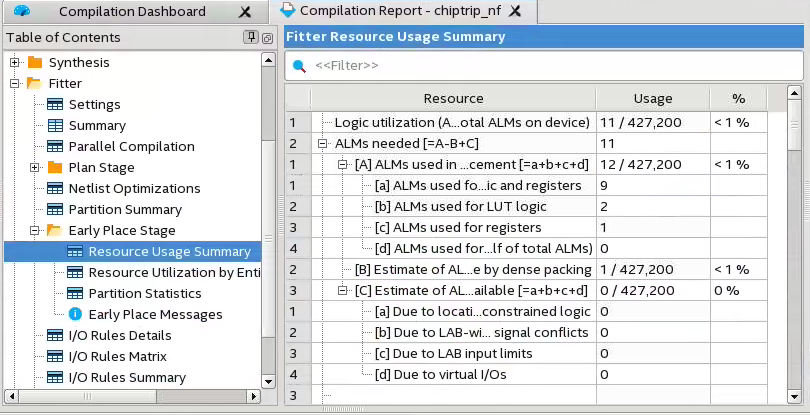Switch to the Compilation Dashboard tab
Screen dimensions: 810x415
(x=131, y=12)
